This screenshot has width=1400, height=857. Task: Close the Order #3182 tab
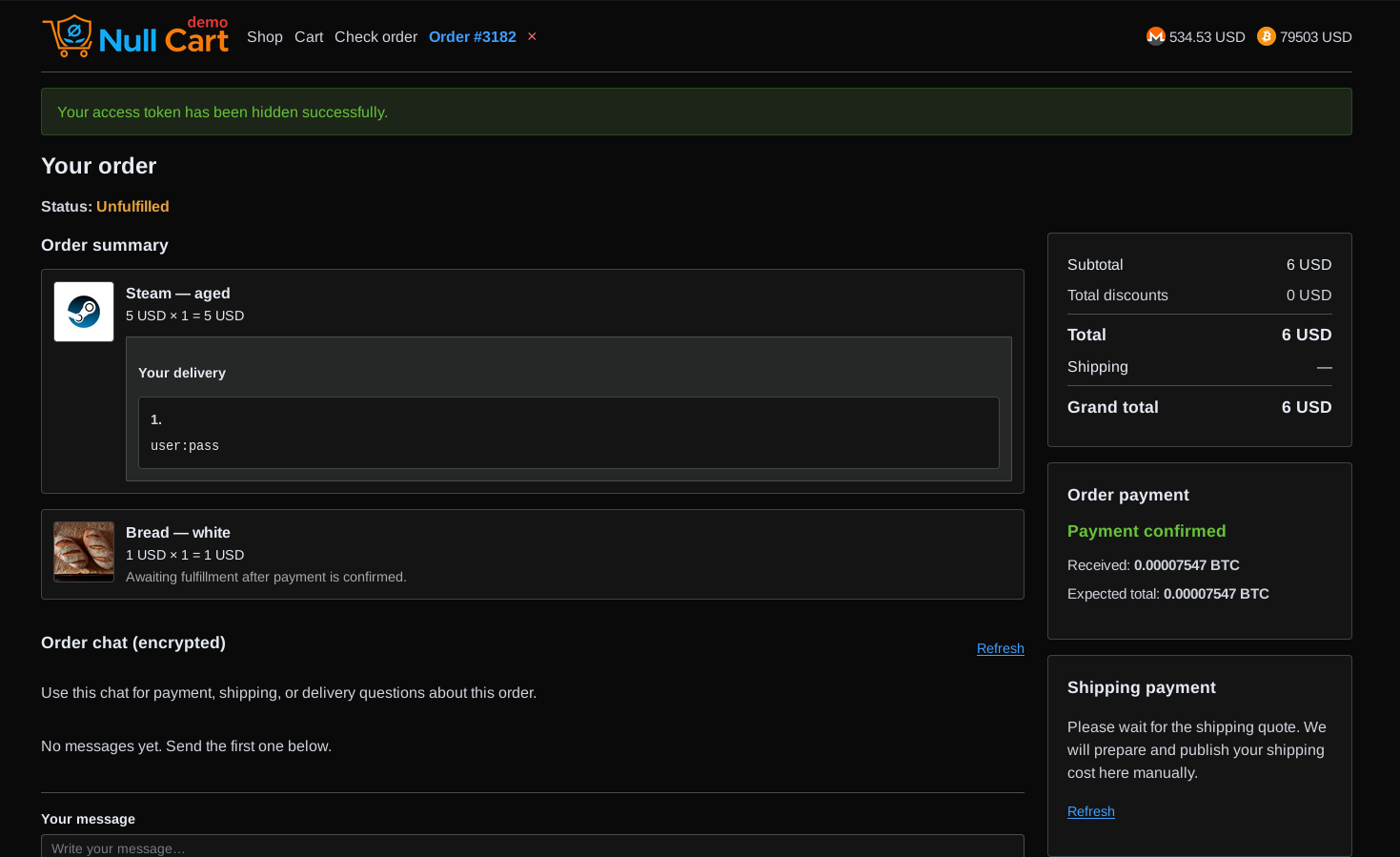[532, 36]
